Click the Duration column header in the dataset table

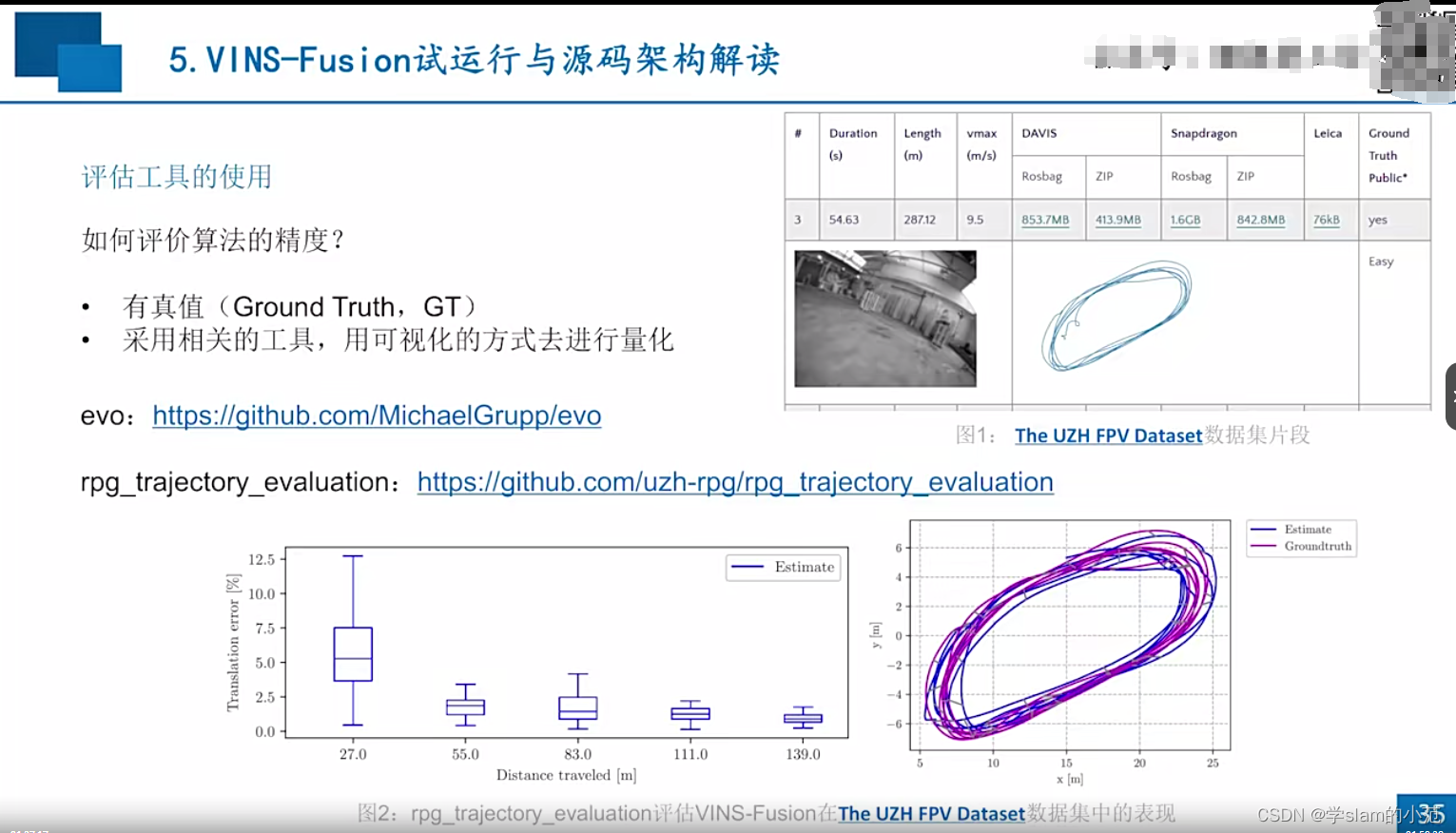853,133
